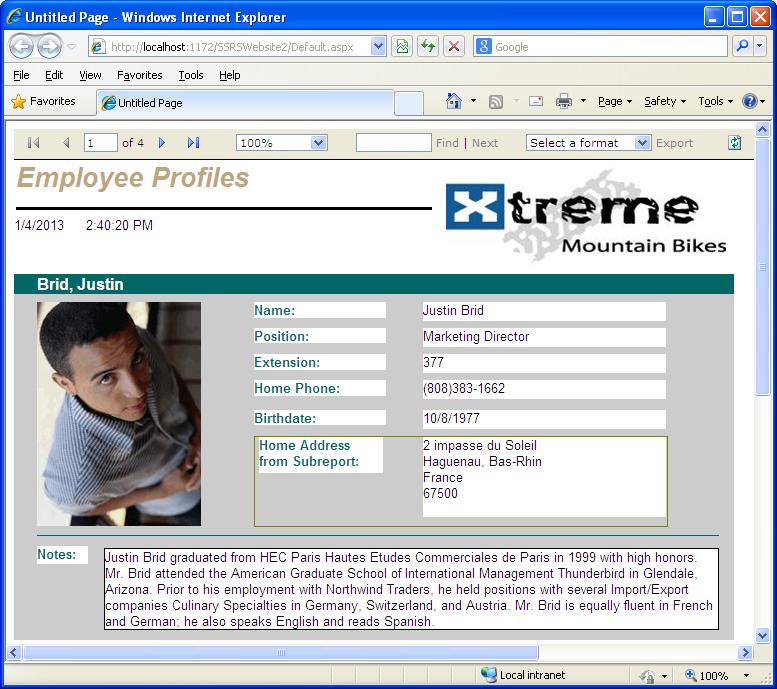Open the 100% report zoom dropdown

point(281,143)
